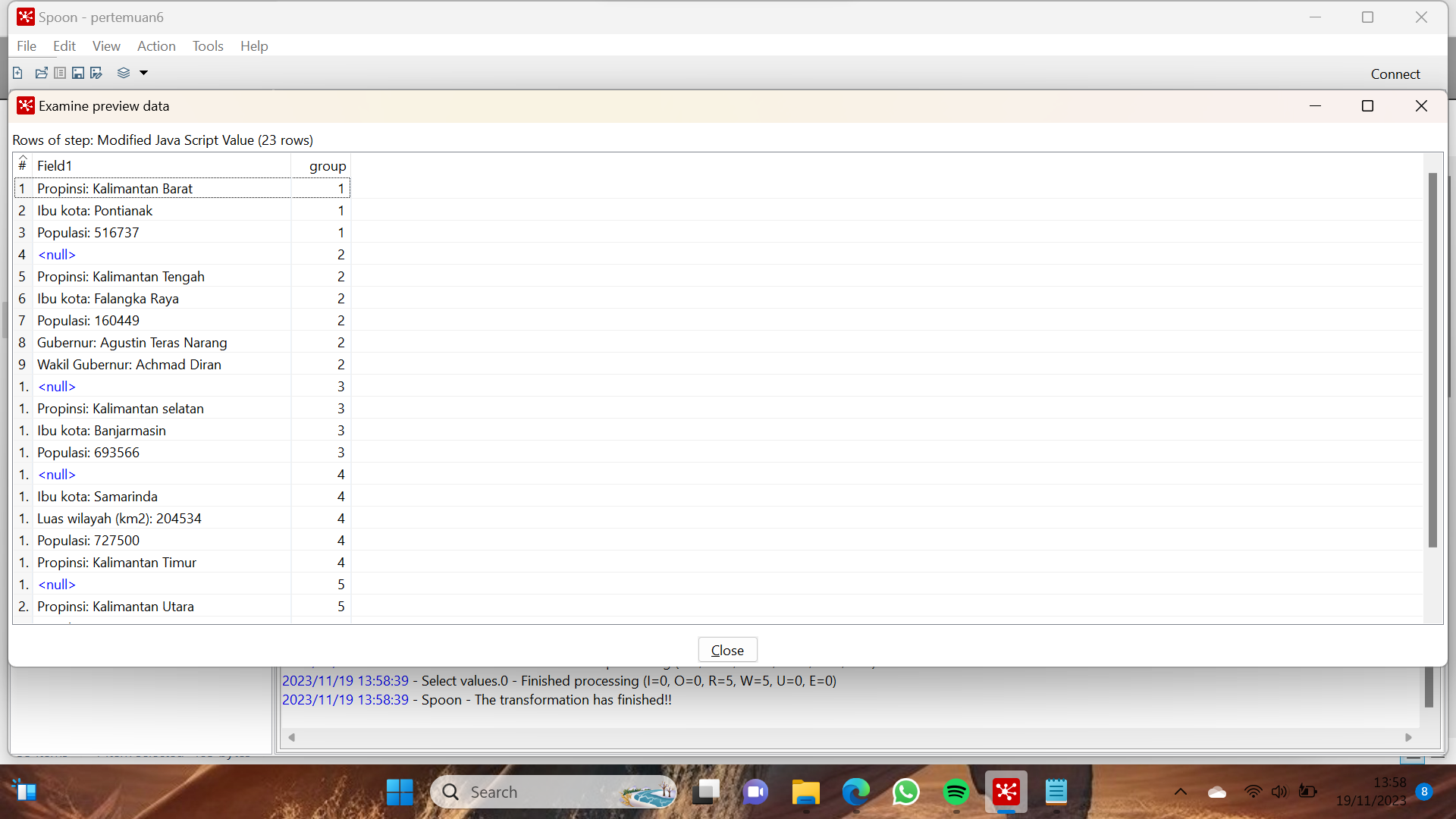The height and width of the screenshot is (819, 1456).
Task: Open Spotify from the taskbar
Action: pyautogui.click(x=955, y=792)
